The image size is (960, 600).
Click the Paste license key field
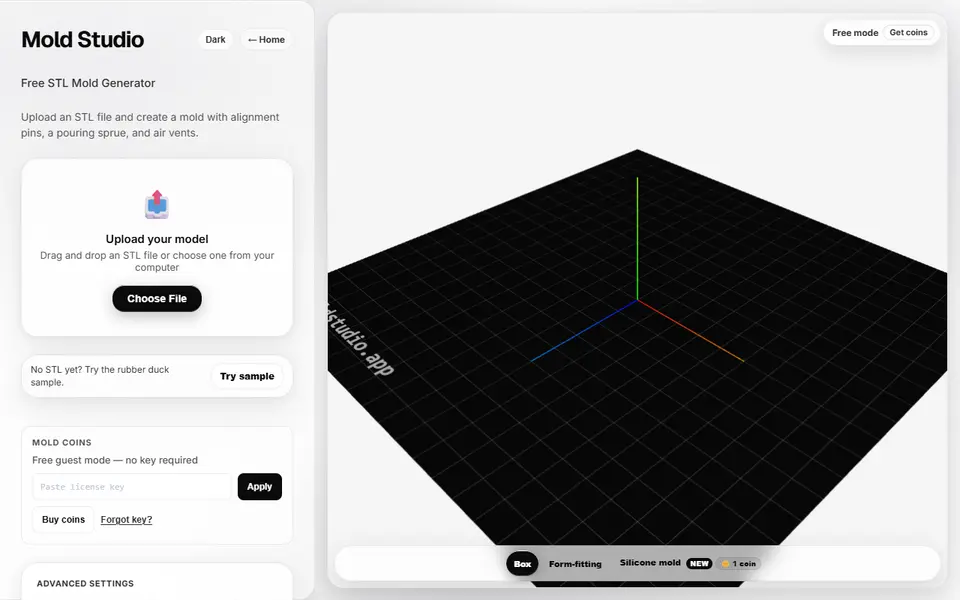coord(132,487)
